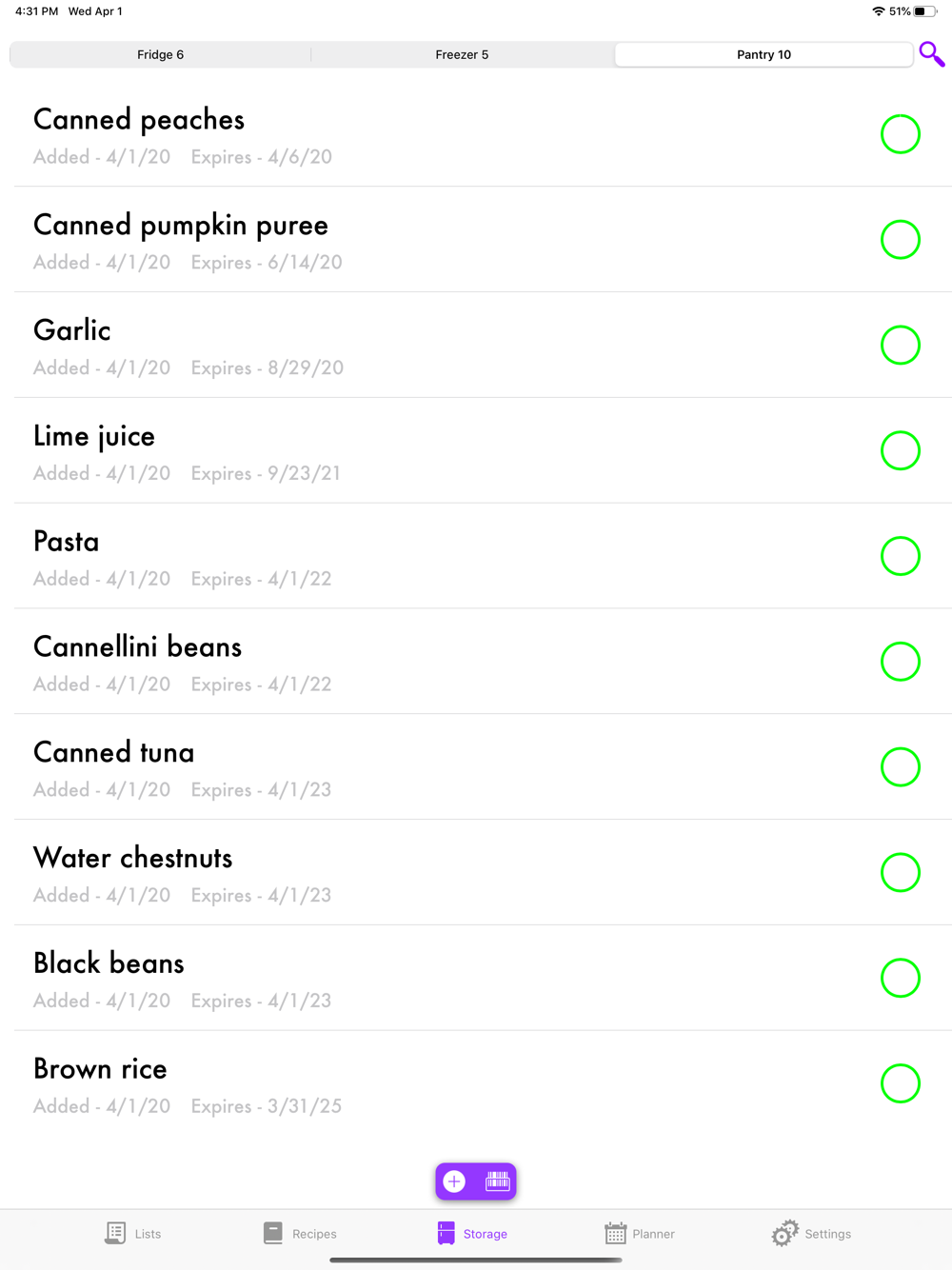Tap the Storage fridge icon

pos(446,1233)
